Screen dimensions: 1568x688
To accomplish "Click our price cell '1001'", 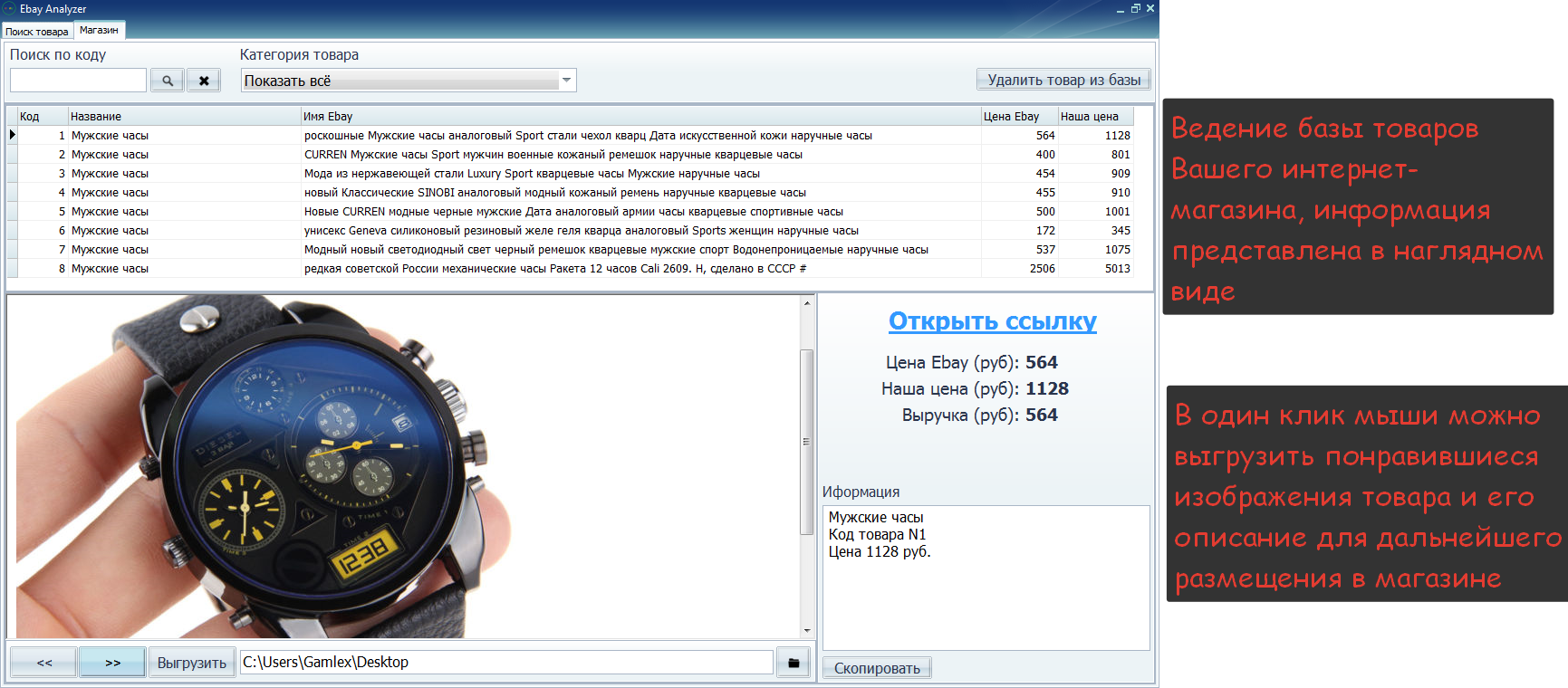I will [1096, 212].
